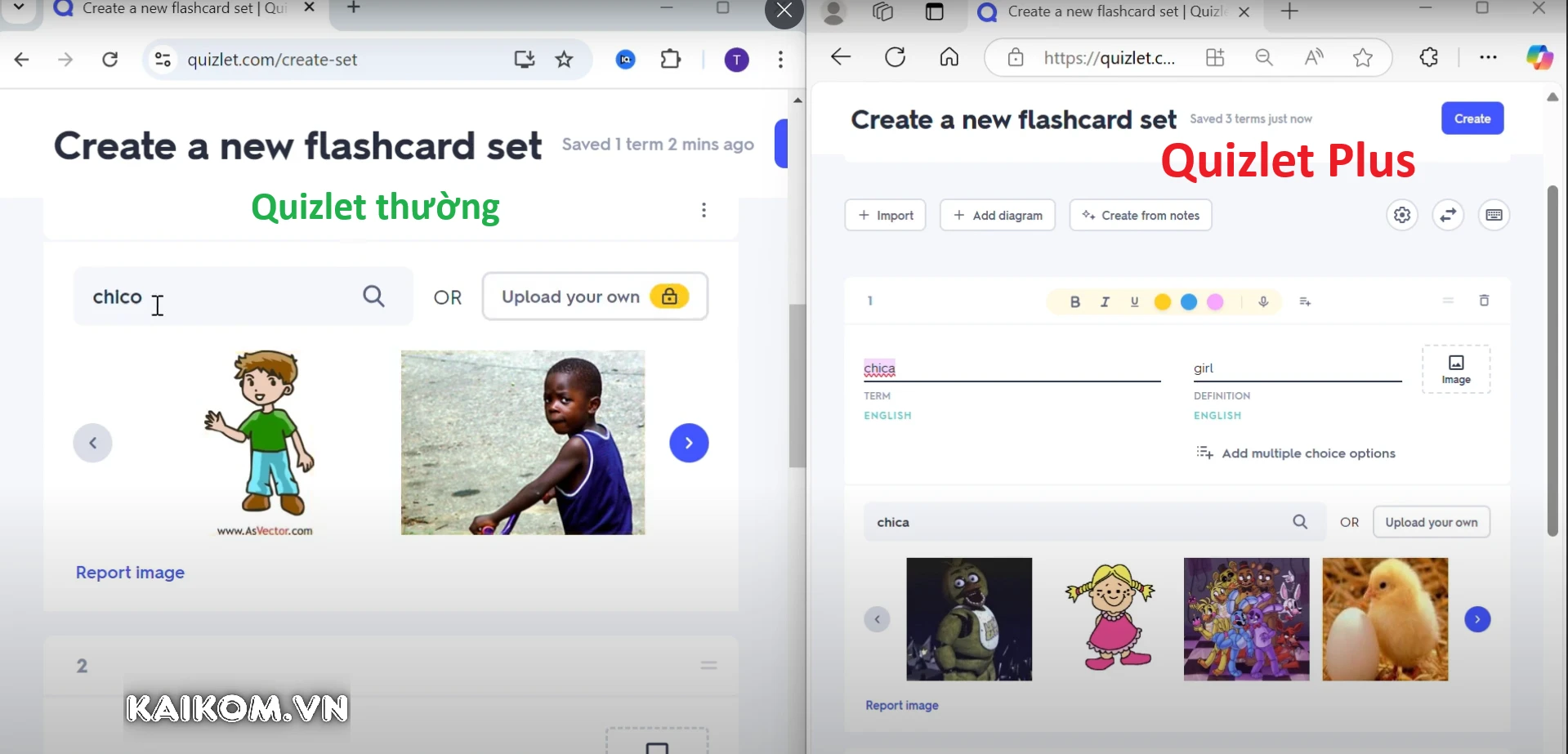Open flashcard set settings gear

click(x=1402, y=215)
